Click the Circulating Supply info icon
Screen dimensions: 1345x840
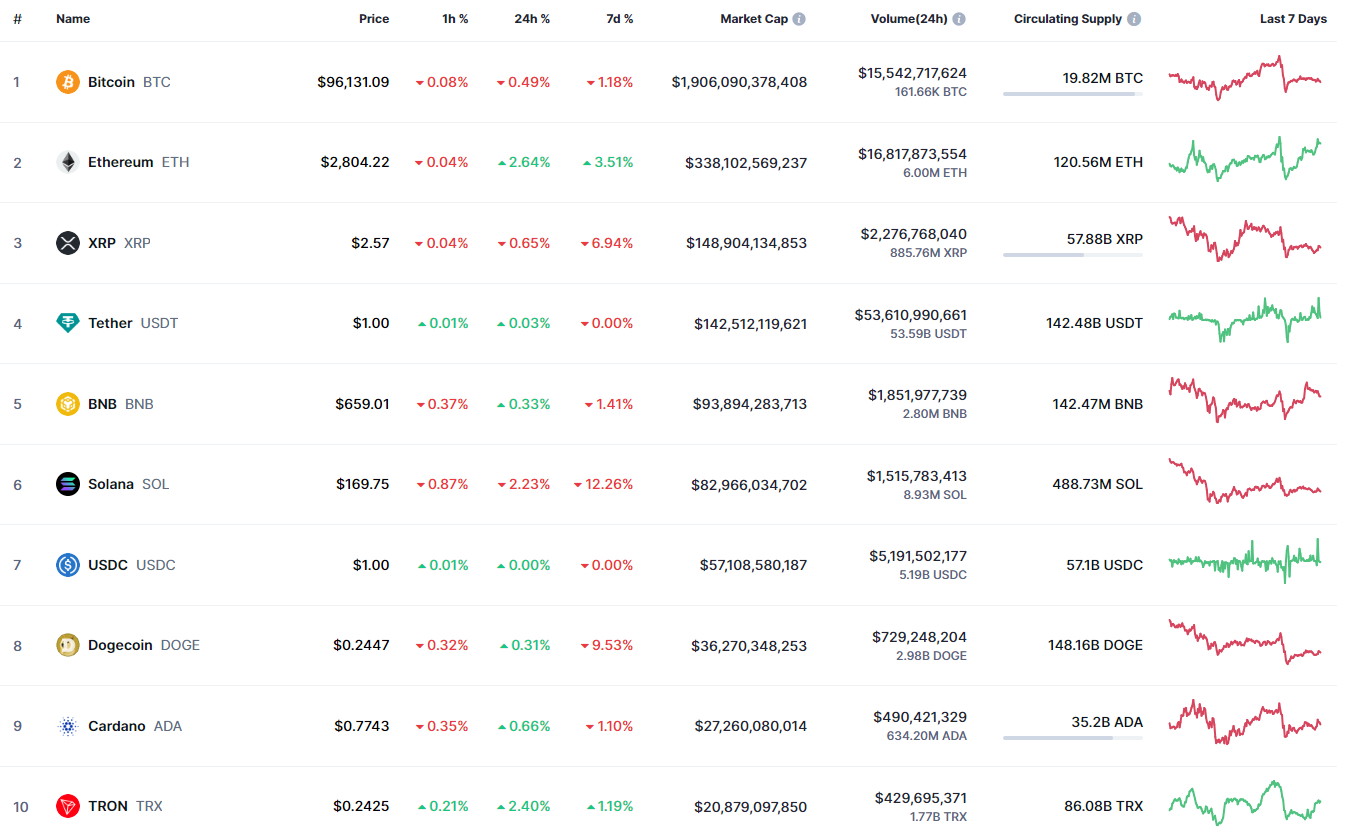tap(1133, 19)
